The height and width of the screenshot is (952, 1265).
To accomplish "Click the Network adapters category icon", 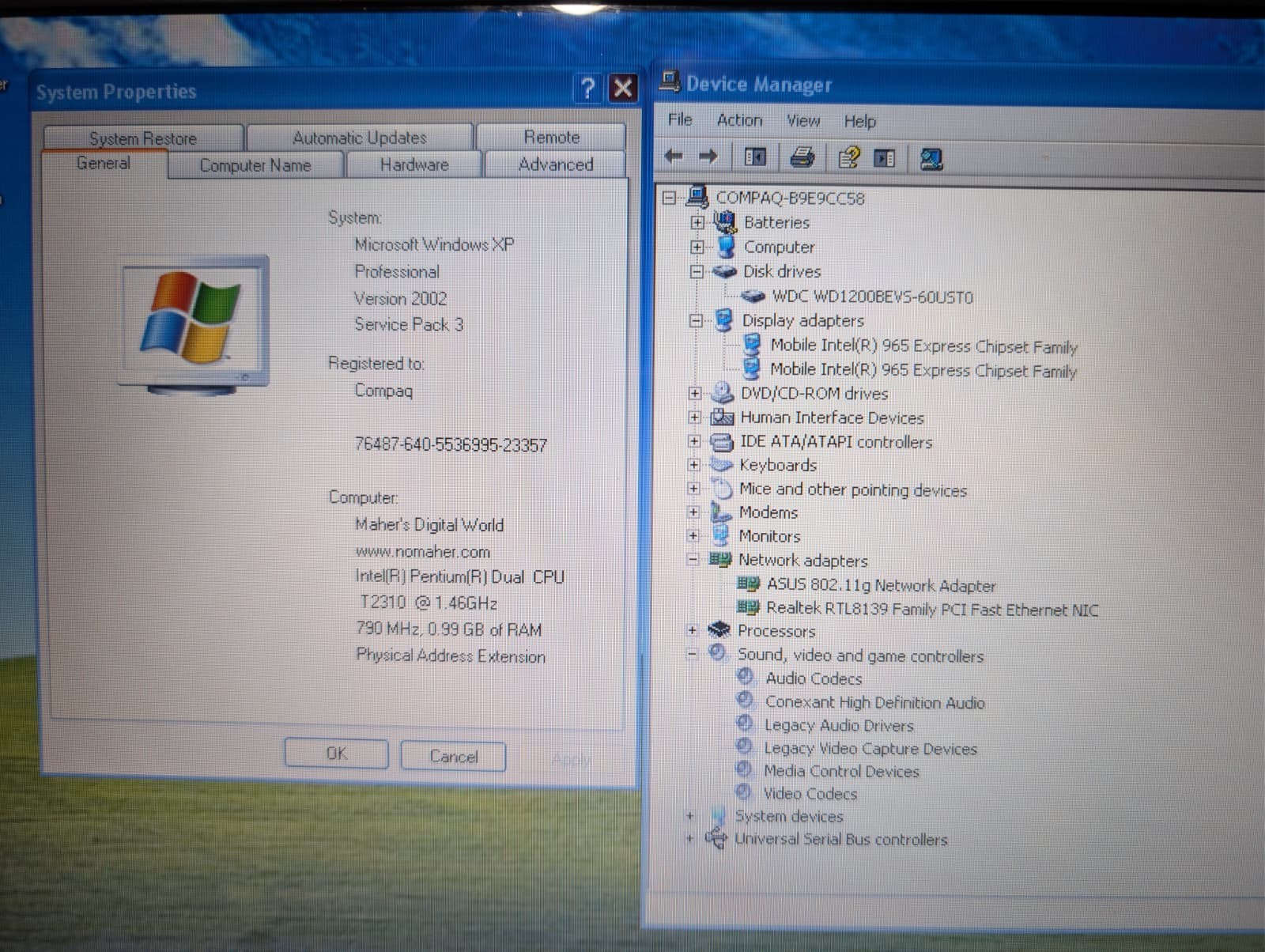I will coord(719,559).
